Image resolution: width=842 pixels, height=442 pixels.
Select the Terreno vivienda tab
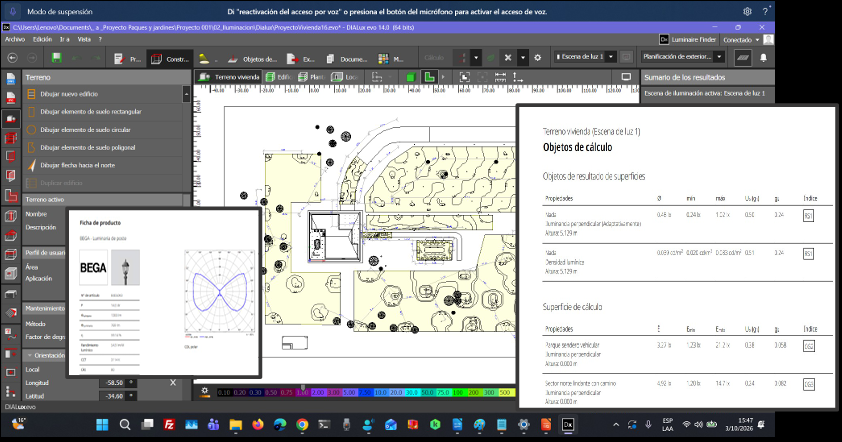coord(229,77)
